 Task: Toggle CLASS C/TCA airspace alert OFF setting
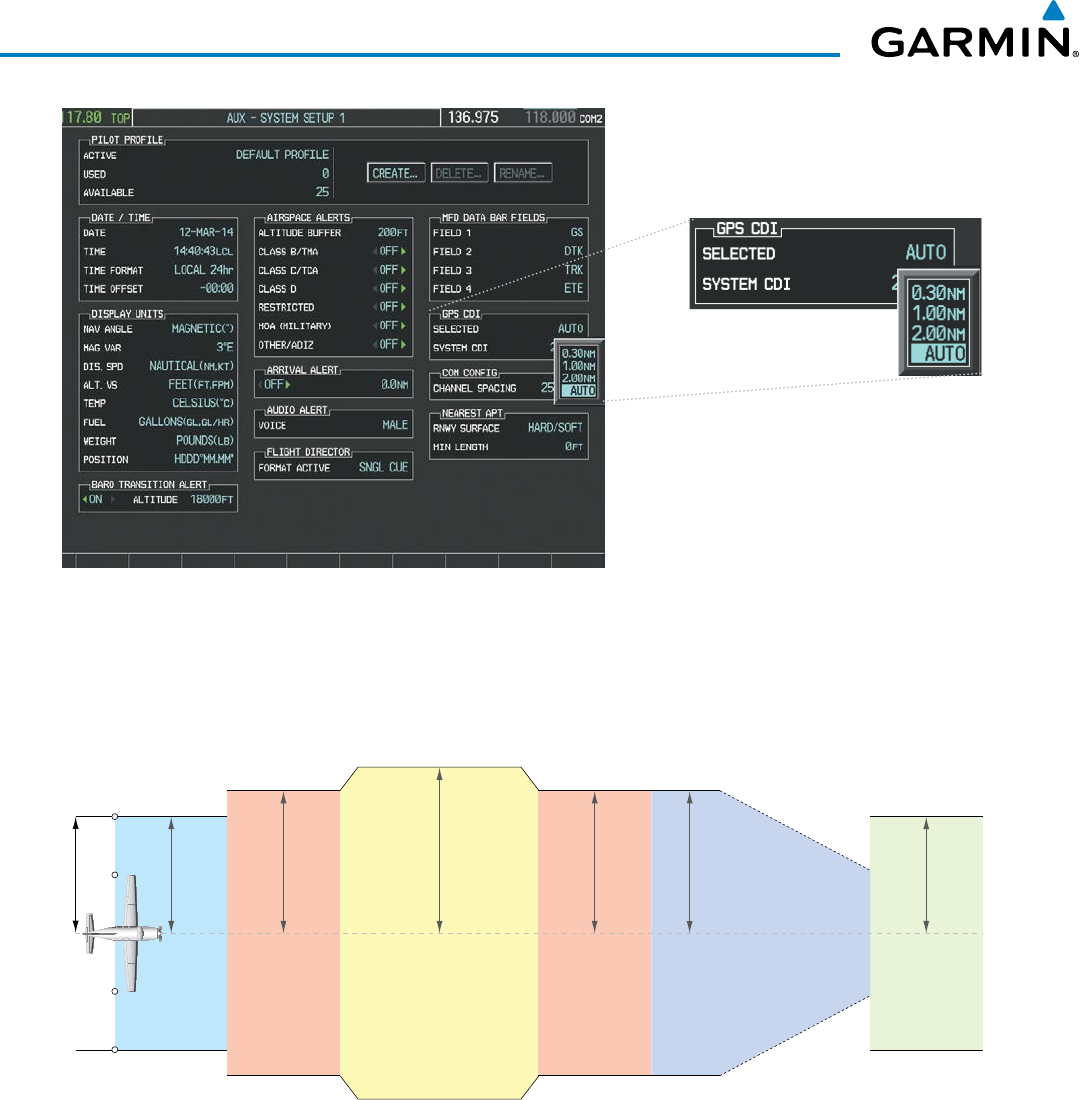pyautogui.click(x=389, y=270)
